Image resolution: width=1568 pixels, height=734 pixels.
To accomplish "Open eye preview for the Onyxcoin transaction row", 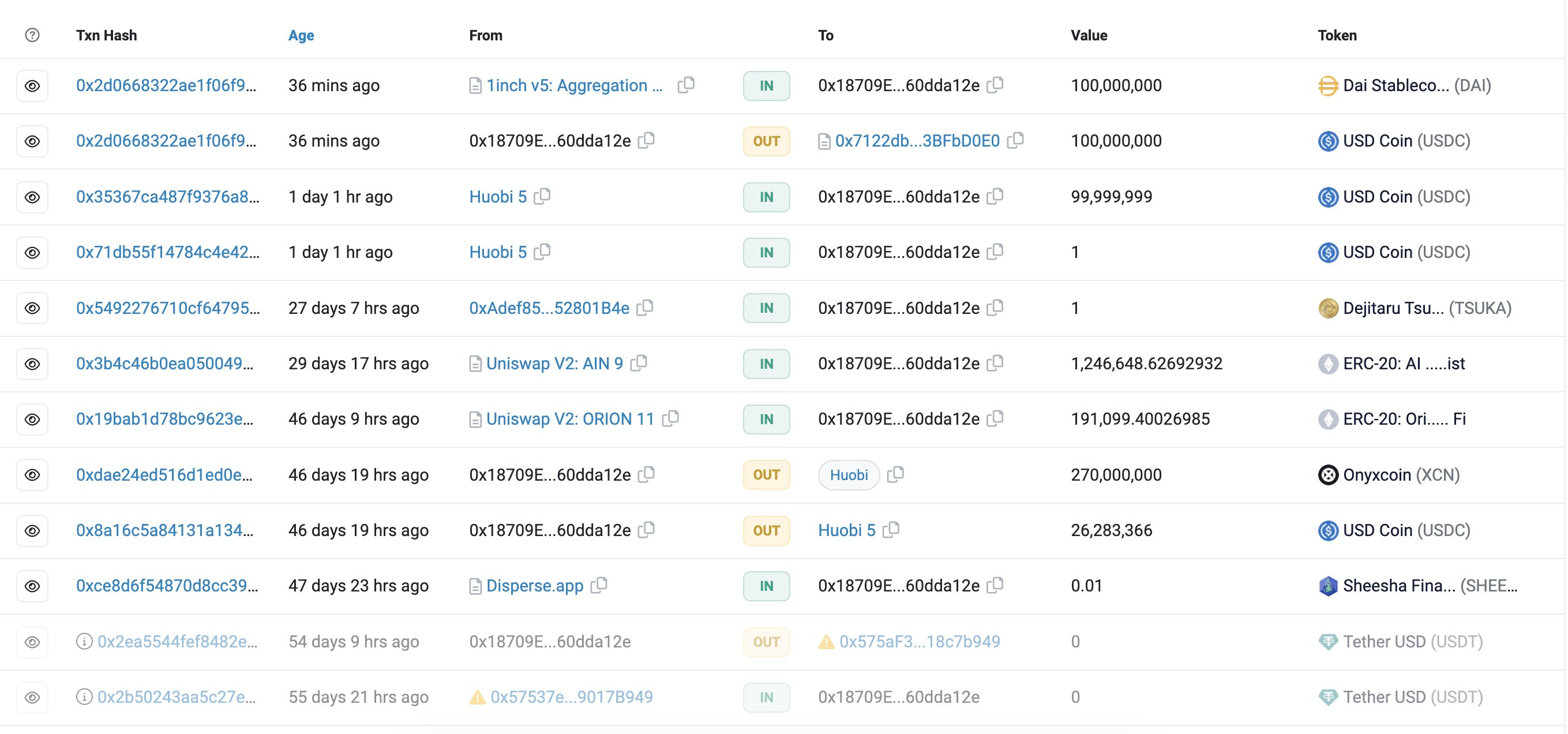I will pos(32,475).
